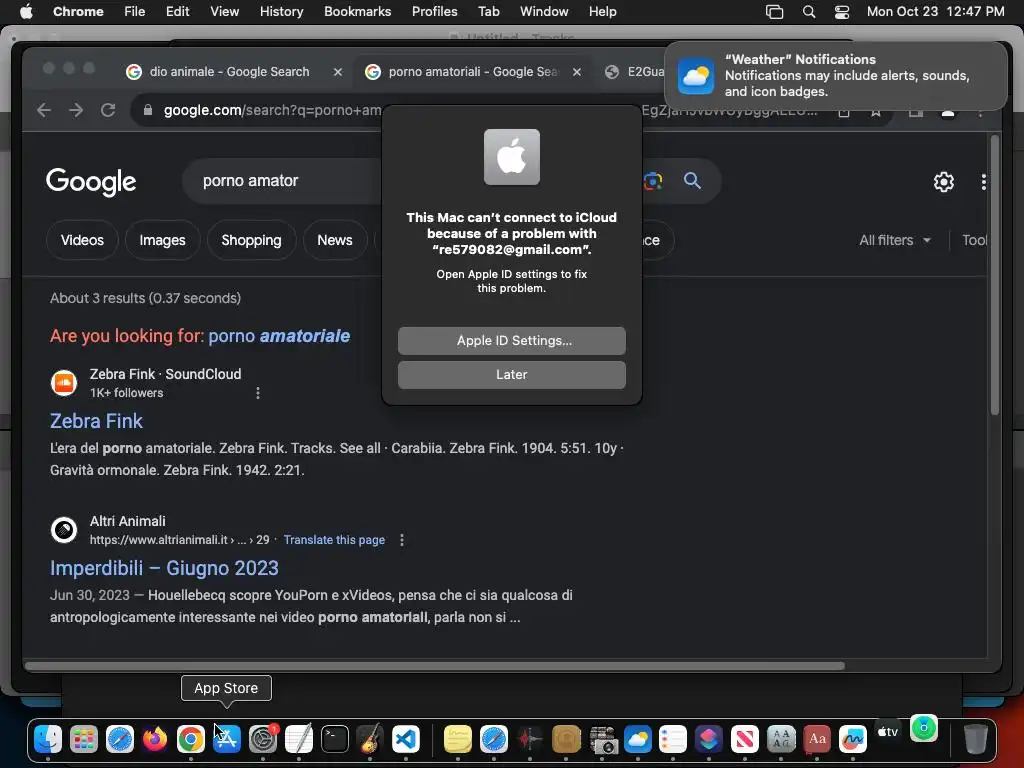1024x768 pixels.
Task: Dismiss the iCloud dialog with Later
Action: (511, 375)
